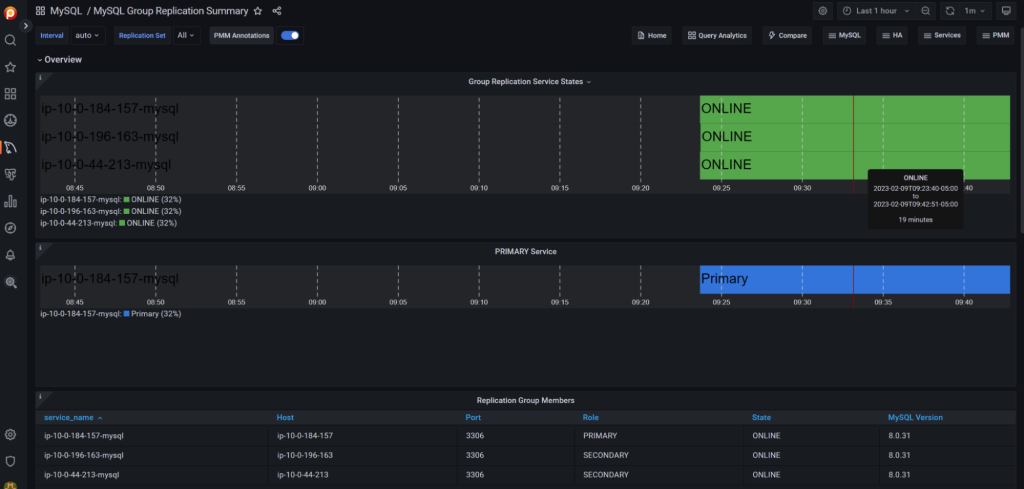Open the Replication Set All dropdown
The height and width of the screenshot is (489, 1024).
[x=186, y=35]
